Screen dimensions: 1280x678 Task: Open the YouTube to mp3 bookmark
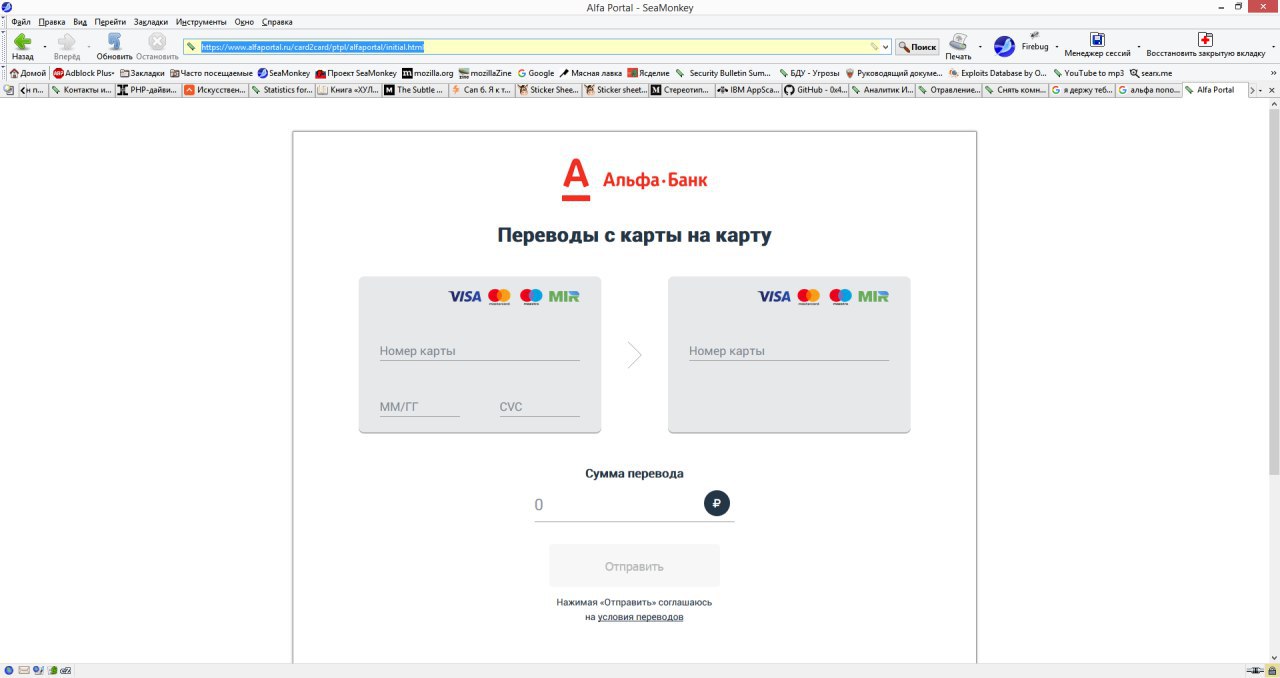(x=1088, y=73)
